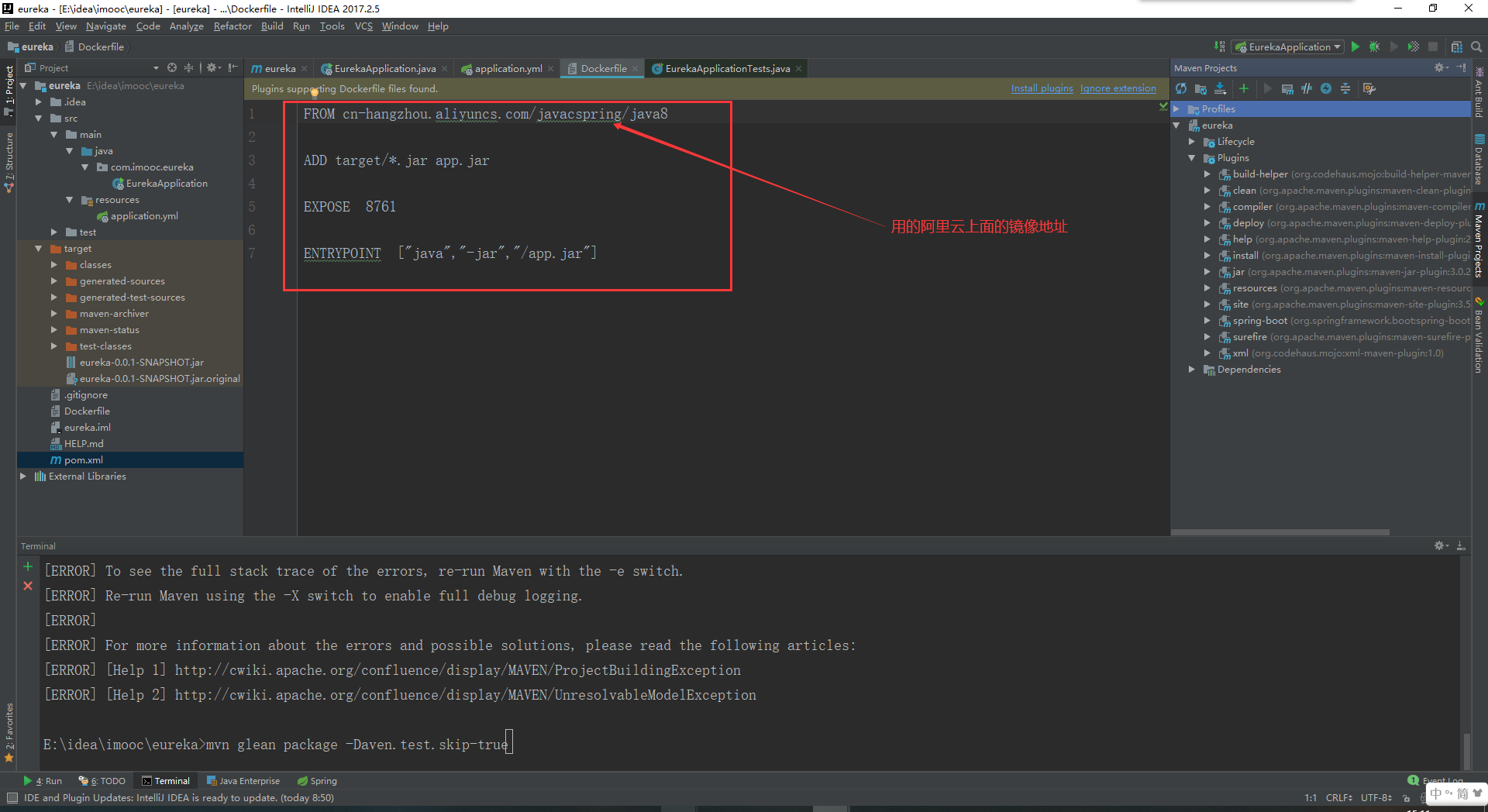1488x812 pixels.
Task: Click the Make Project build icon
Action: 1219,46
